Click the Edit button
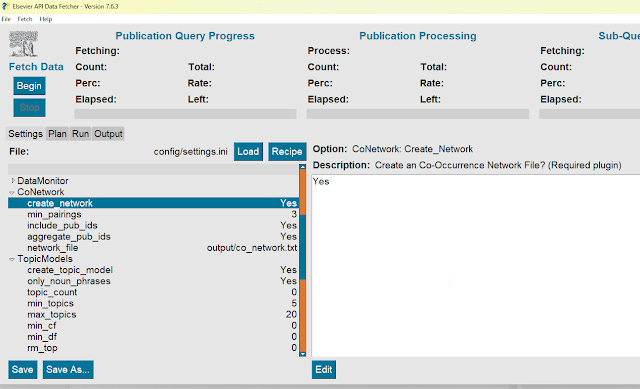640x389 pixels. point(324,369)
